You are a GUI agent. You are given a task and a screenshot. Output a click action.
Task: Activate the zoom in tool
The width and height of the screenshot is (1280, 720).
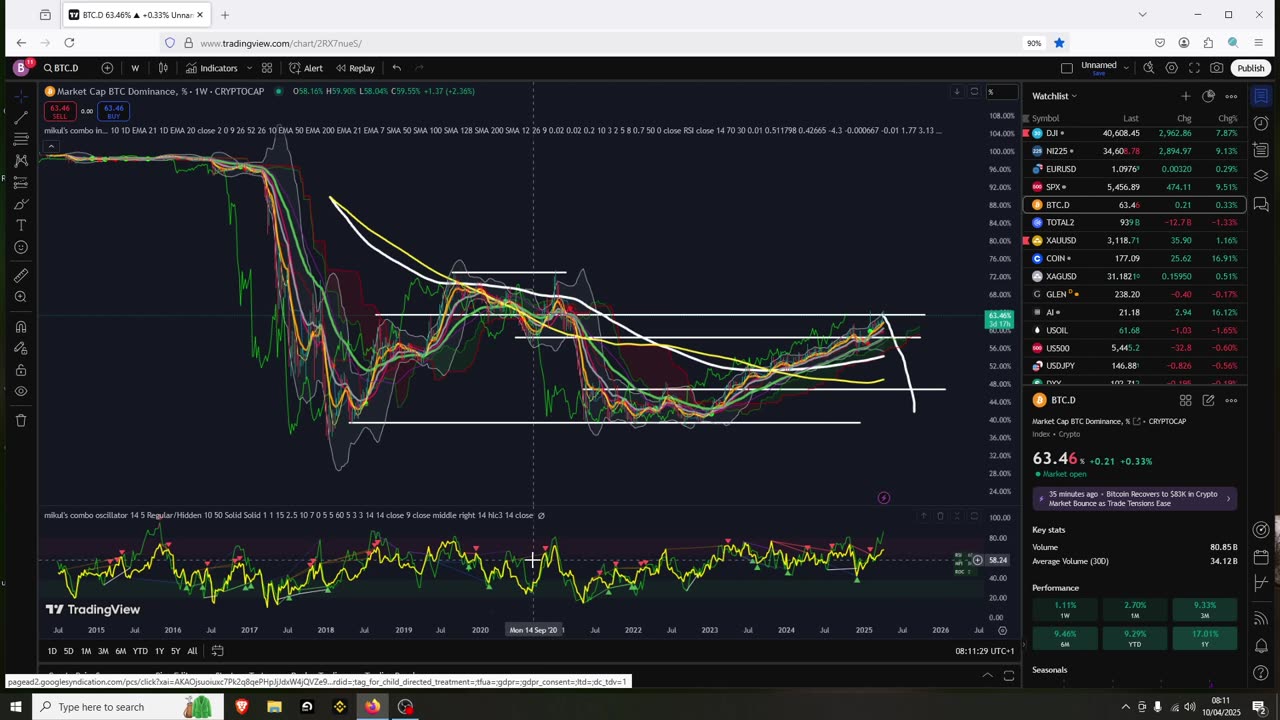[x=21, y=297]
